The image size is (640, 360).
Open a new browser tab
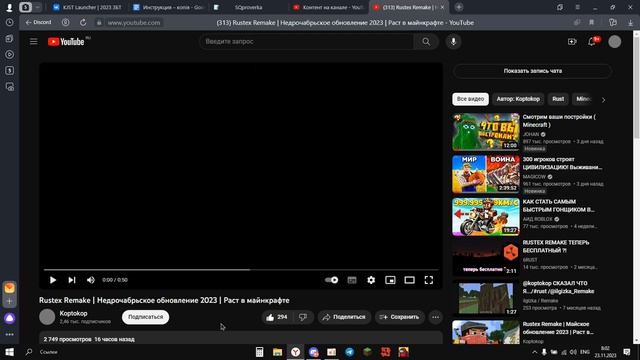pyautogui.click(x=459, y=7)
